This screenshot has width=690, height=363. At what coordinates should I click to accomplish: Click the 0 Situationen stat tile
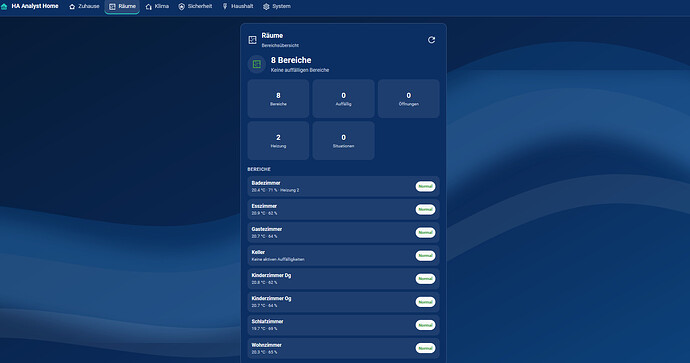(343, 141)
